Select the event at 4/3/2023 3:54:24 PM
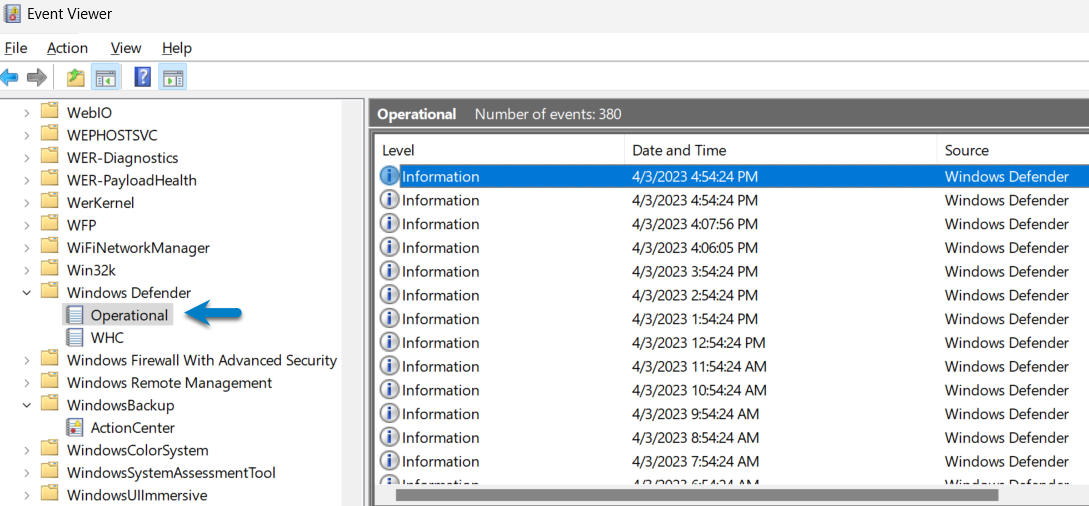 pyautogui.click(x=732, y=271)
